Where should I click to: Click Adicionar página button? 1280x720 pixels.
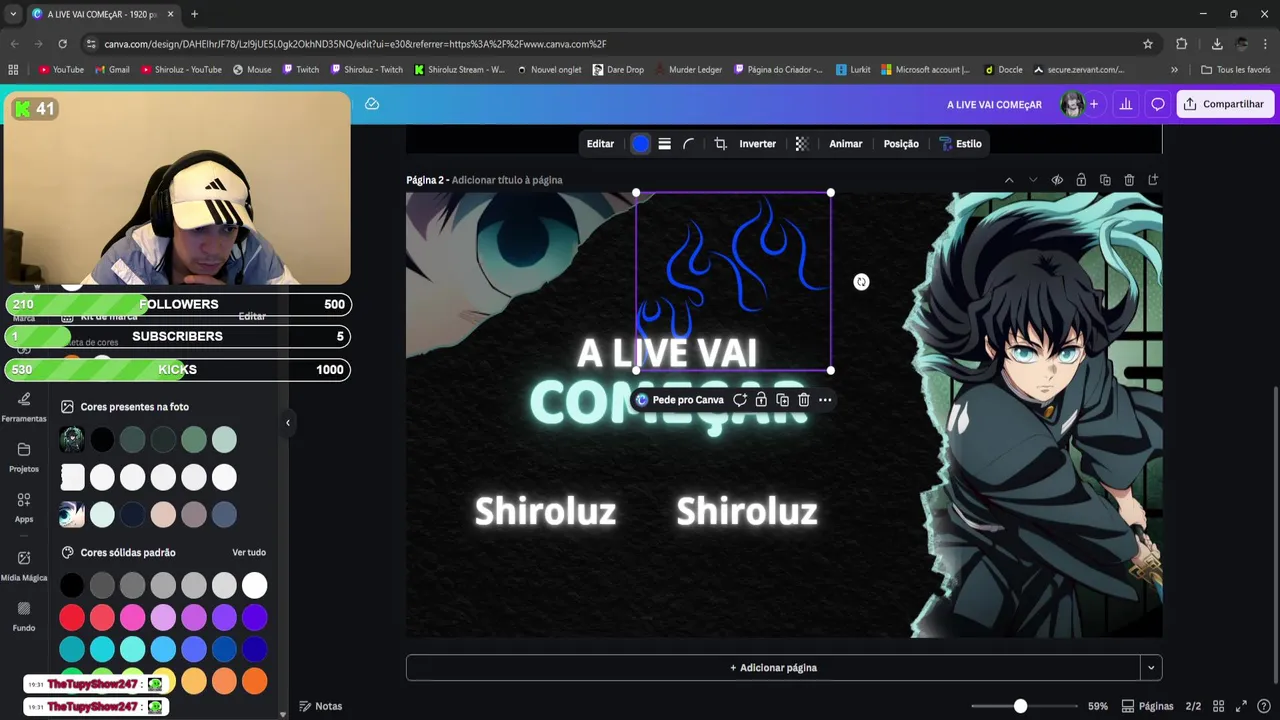773,668
